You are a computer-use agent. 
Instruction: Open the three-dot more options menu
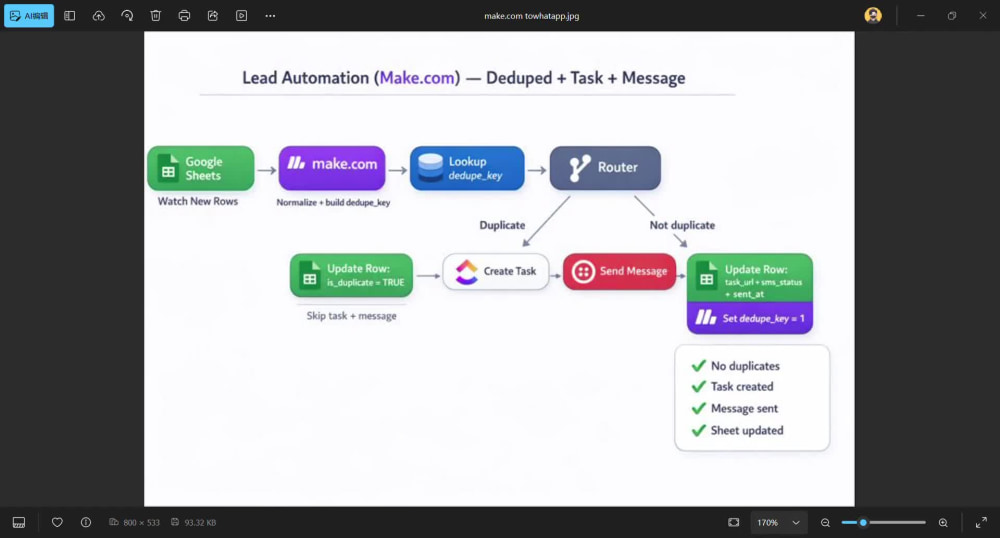point(270,16)
